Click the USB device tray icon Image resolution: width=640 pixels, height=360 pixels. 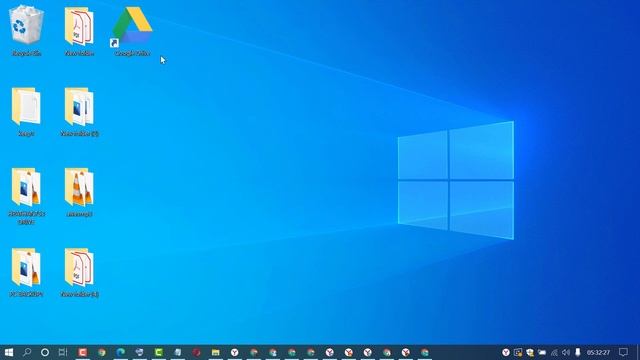tap(578, 352)
